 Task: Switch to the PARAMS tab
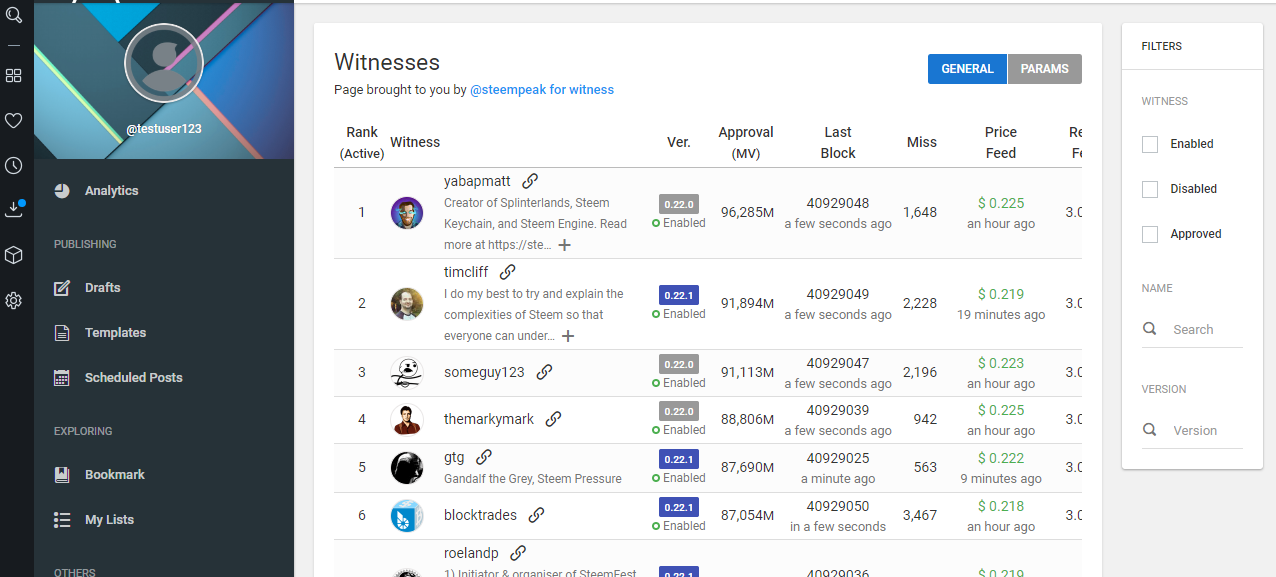(x=1045, y=69)
